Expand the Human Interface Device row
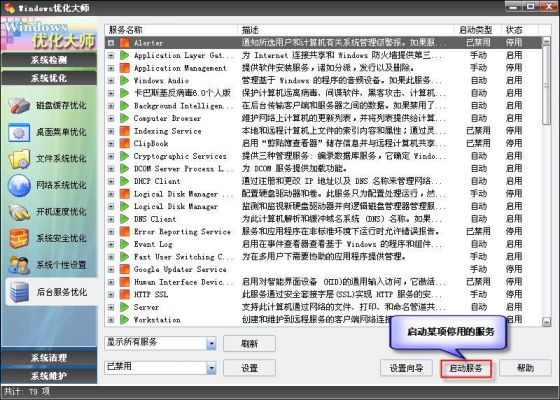The image size is (560, 400). click(x=111, y=282)
